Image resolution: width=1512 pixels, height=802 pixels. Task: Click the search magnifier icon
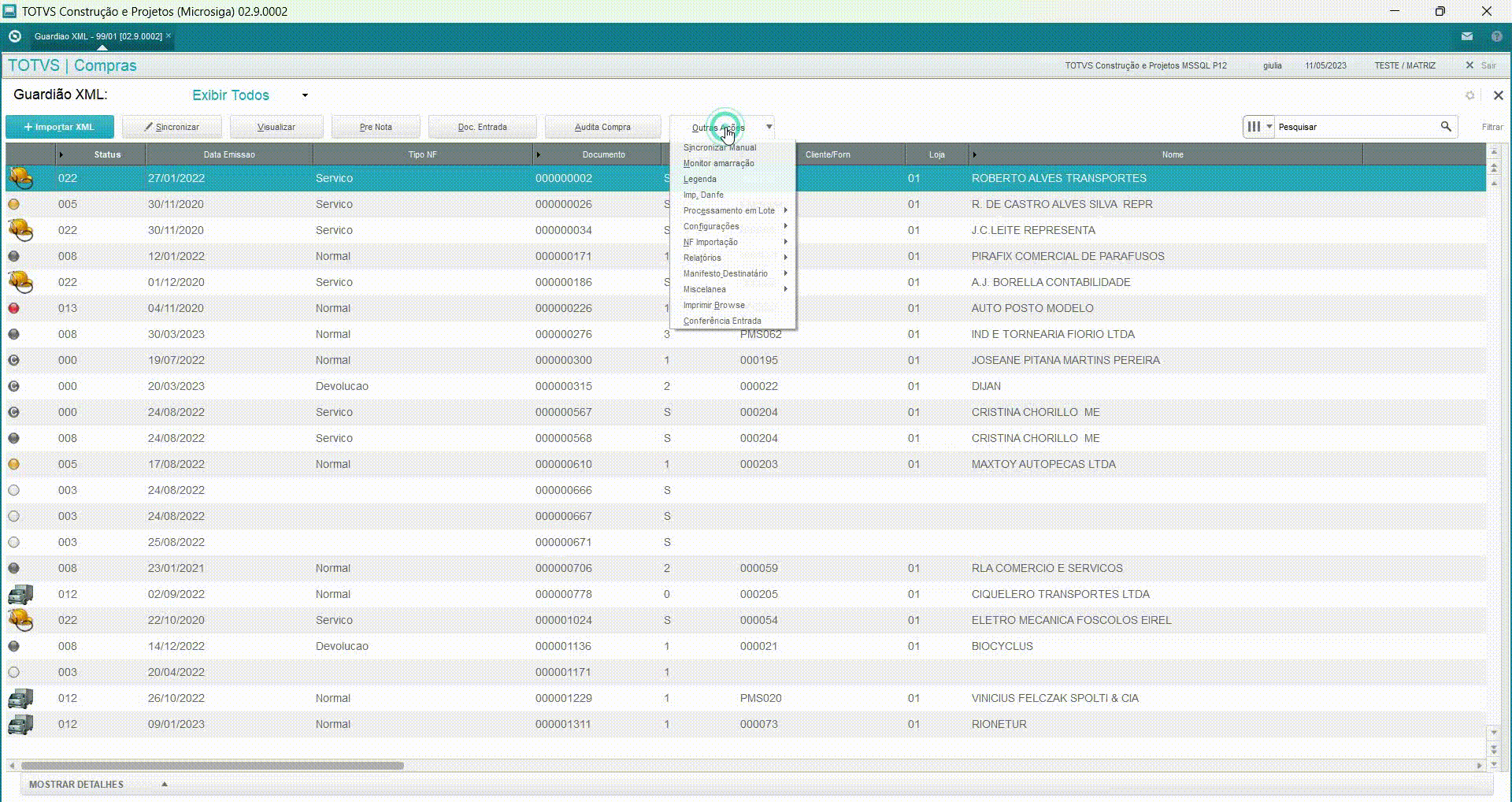pyautogui.click(x=1446, y=126)
